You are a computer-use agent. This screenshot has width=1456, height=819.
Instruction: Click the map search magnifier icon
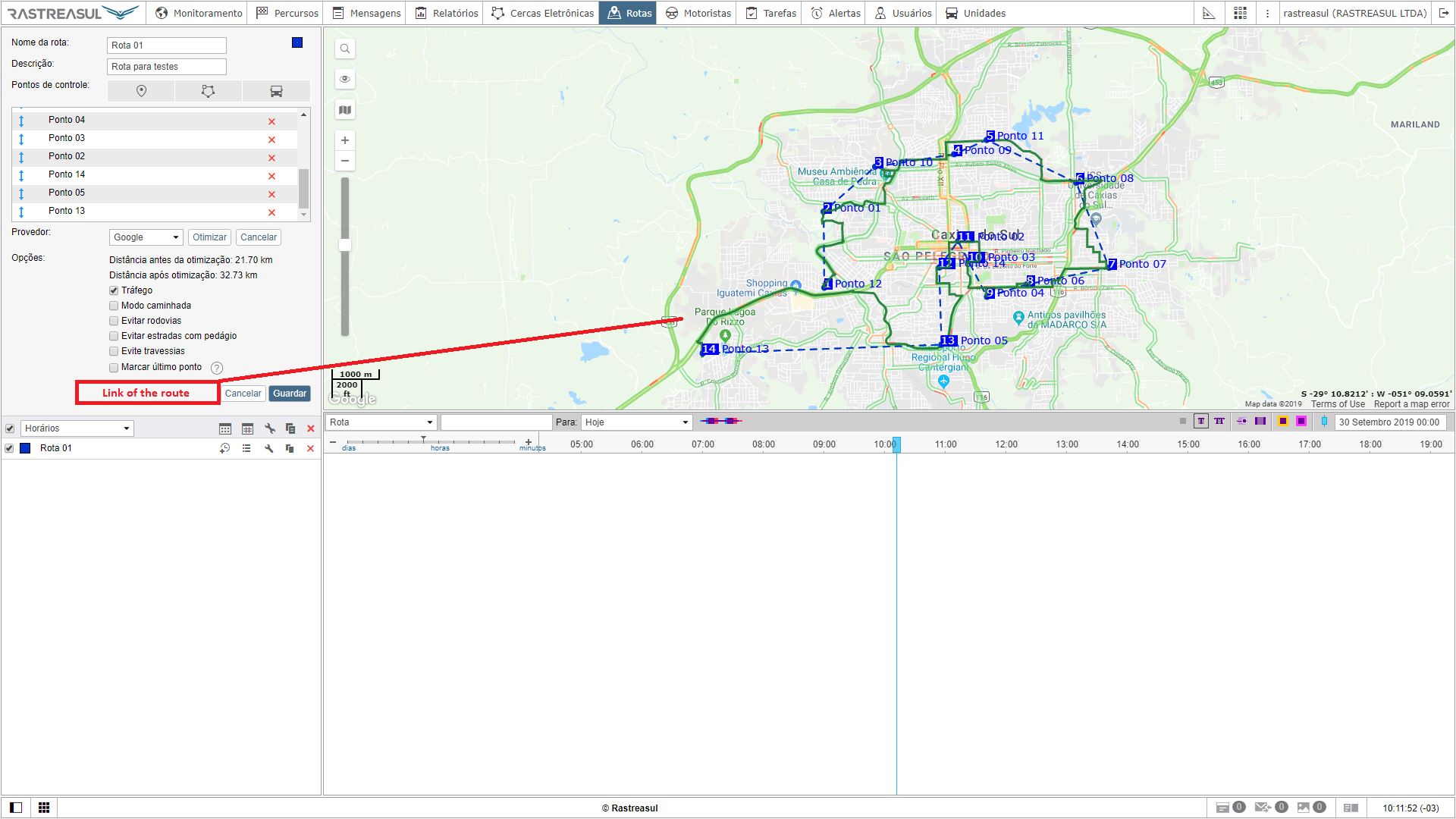pyautogui.click(x=345, y=49)
